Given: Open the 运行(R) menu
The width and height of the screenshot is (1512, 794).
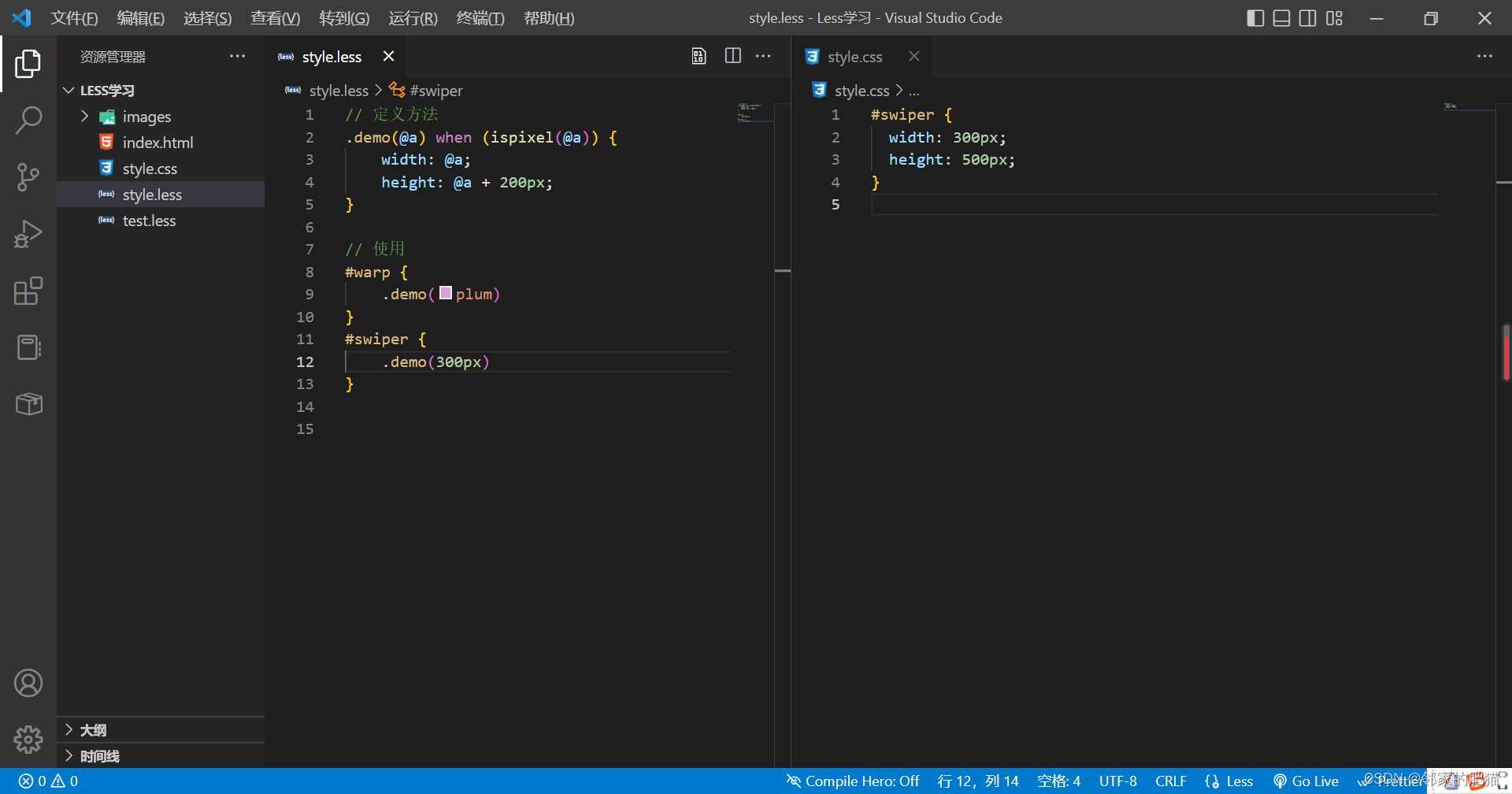Looking at the screenshot, I should coord(413,18).
